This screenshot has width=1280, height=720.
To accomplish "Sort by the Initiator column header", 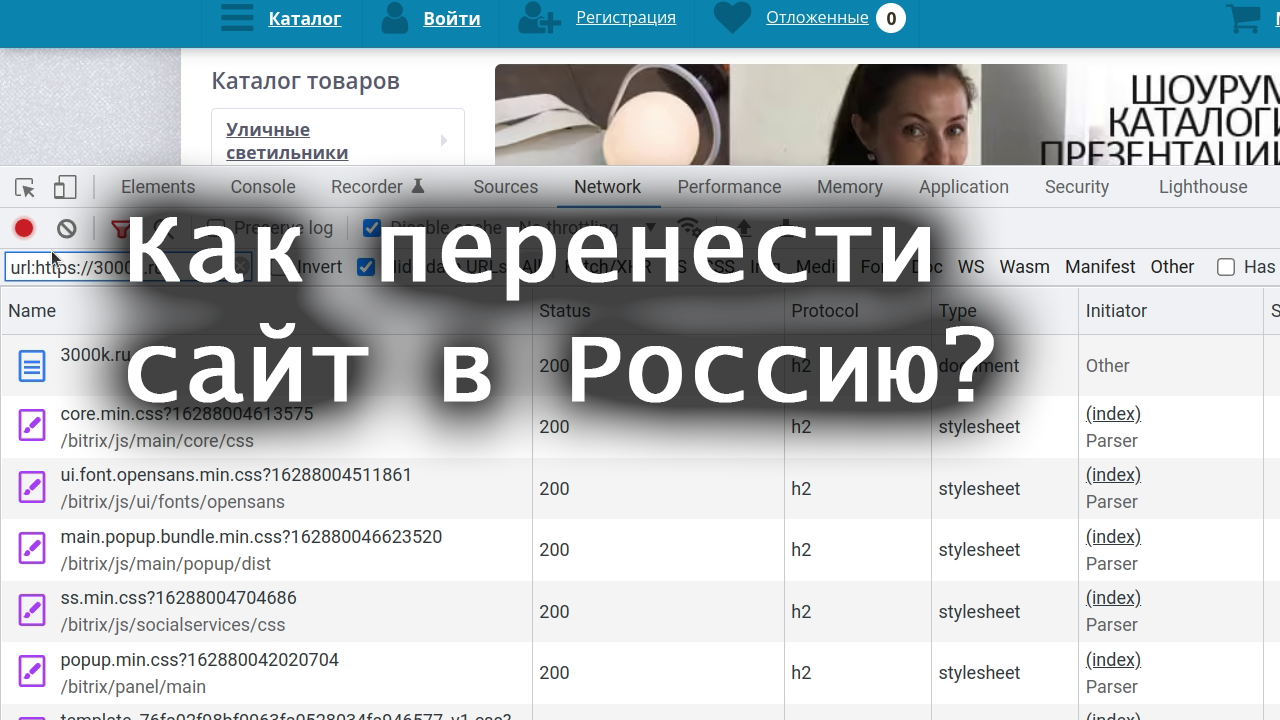I will [x=1170, y=311].
